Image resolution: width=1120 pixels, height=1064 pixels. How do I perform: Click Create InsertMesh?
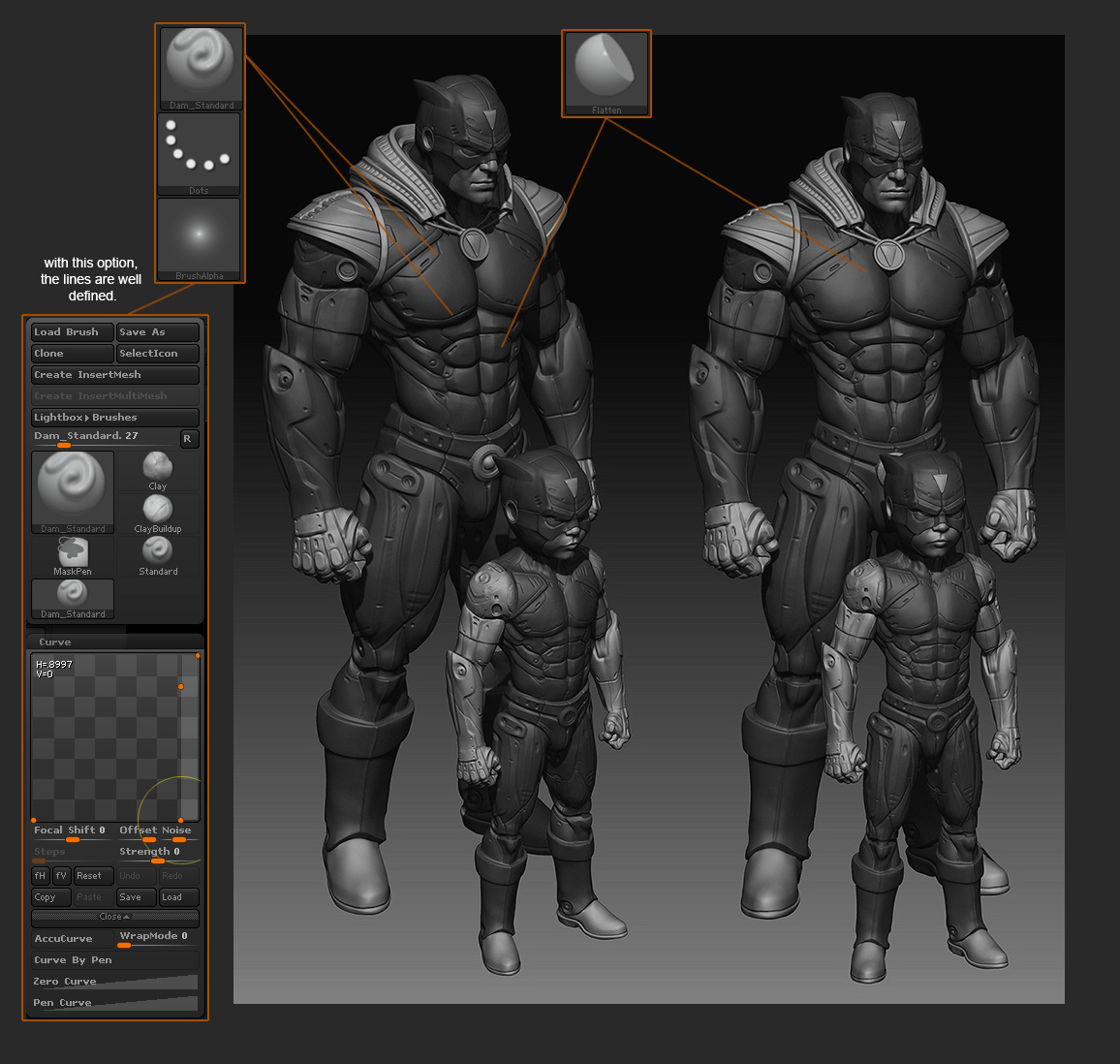coord(115,375)
